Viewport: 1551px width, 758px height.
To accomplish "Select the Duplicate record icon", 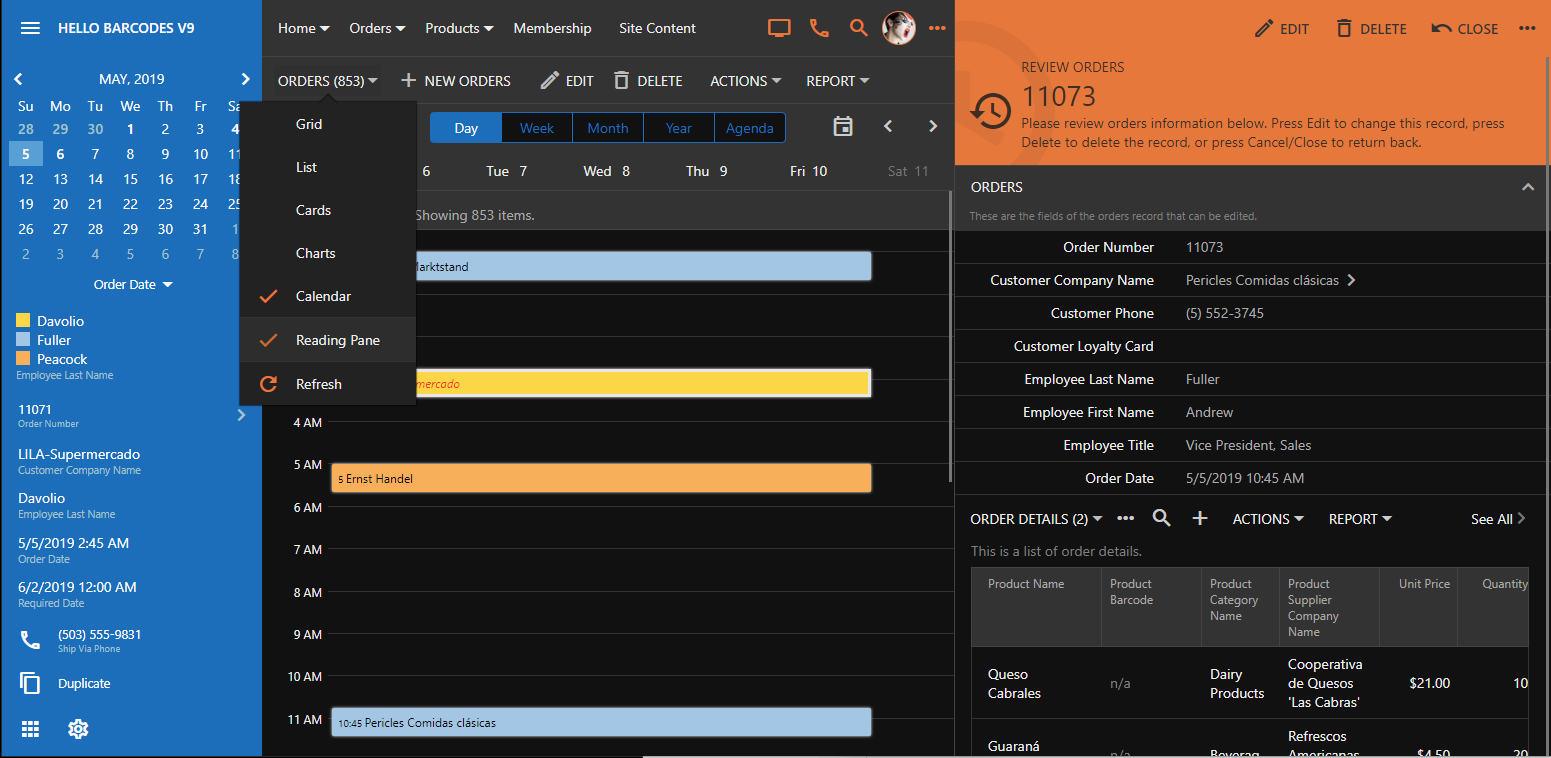I will click(31, 683).
